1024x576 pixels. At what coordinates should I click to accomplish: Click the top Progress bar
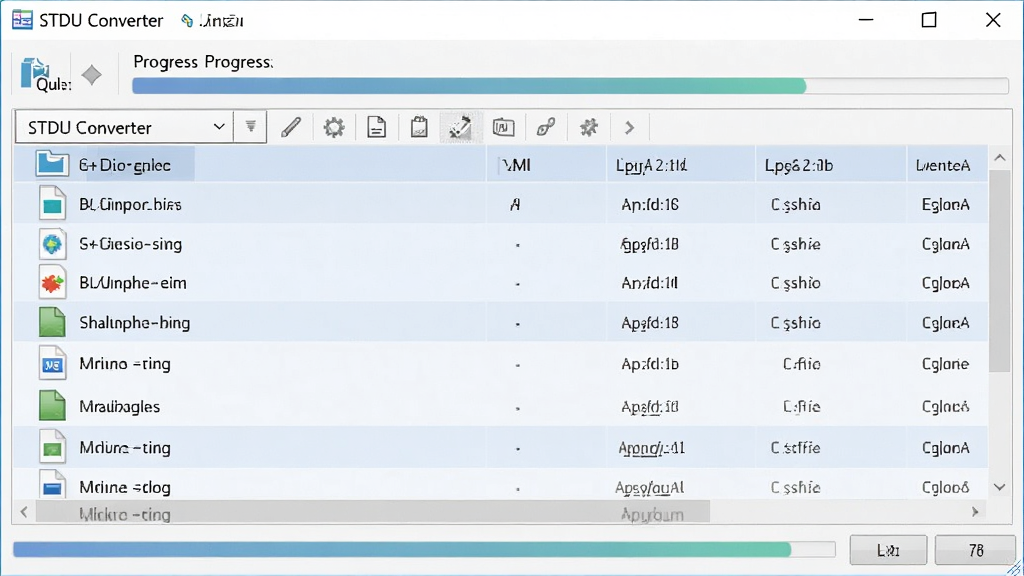(x=570, y=86)
